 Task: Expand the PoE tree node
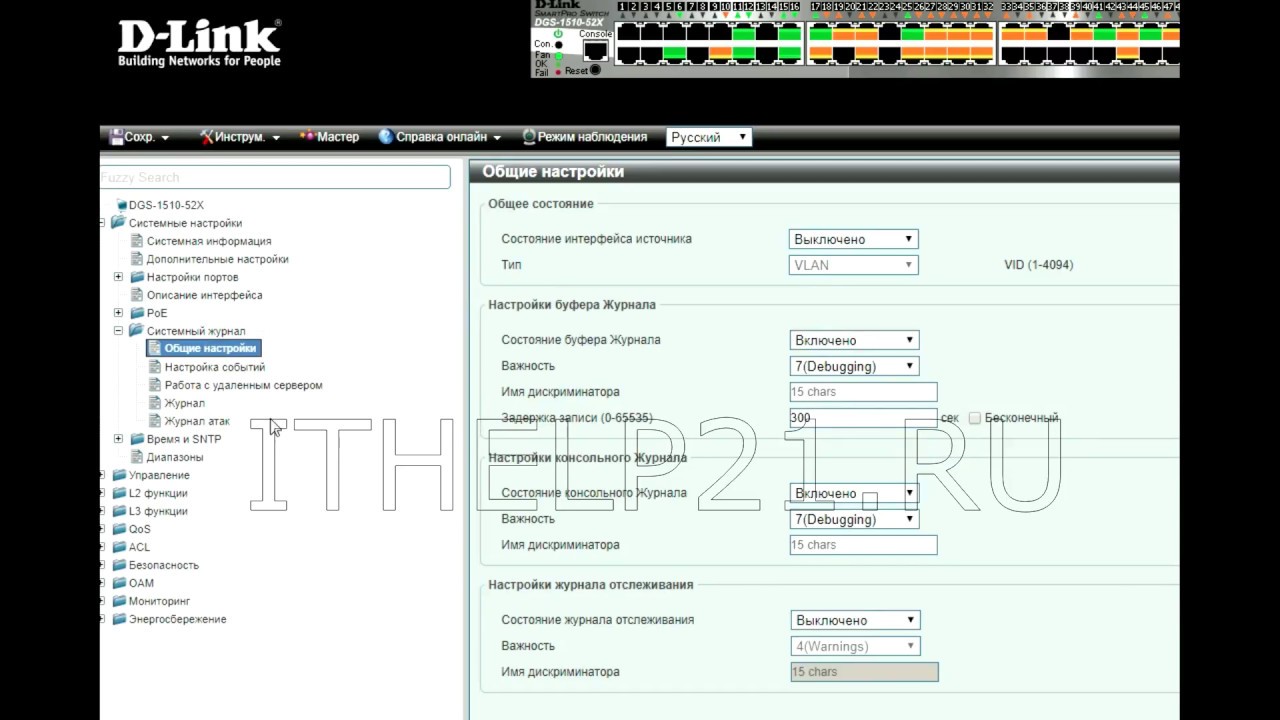point(118,313)
